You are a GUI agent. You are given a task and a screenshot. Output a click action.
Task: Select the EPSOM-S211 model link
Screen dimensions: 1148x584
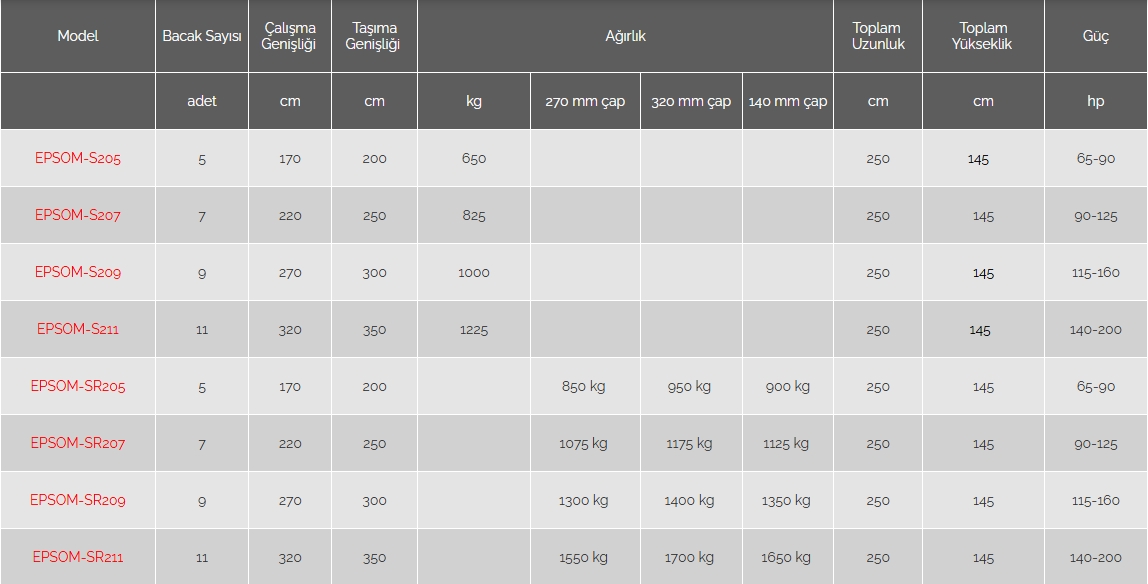coord(77,329)
